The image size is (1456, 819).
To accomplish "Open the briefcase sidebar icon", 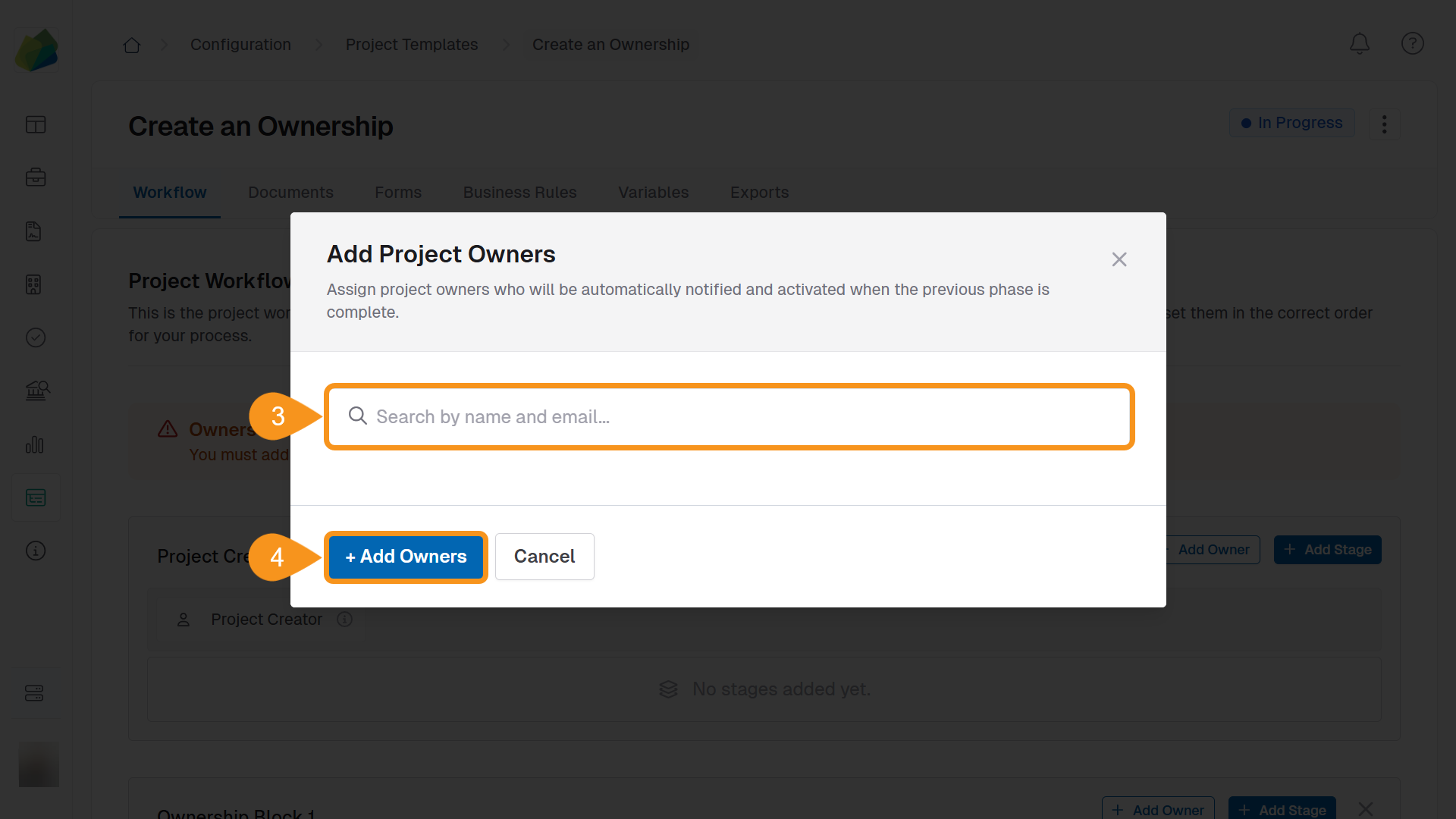I will tap(36, 177).
